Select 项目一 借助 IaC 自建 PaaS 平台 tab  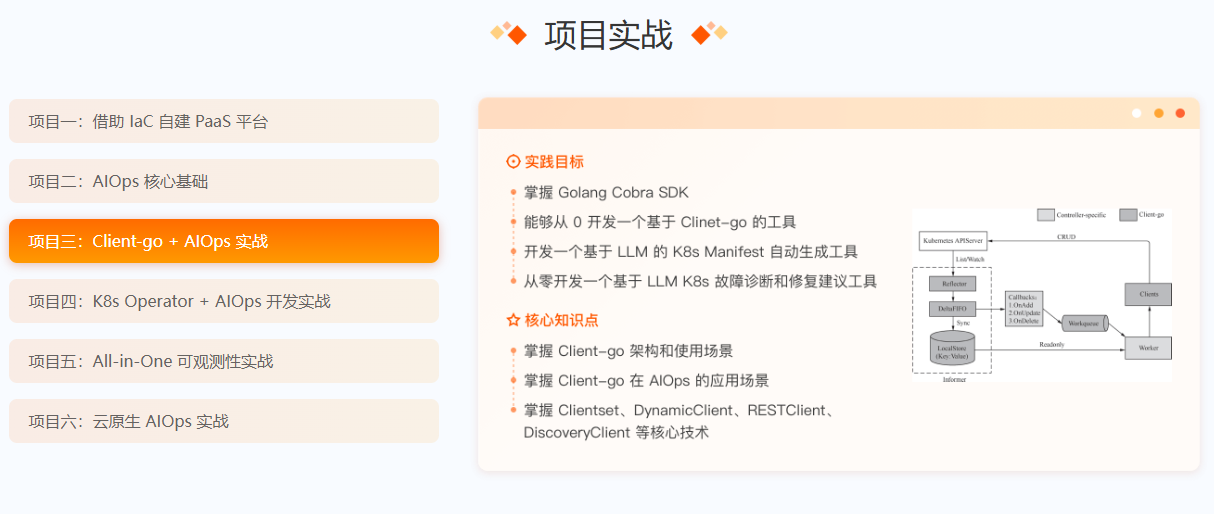pyautogui.click(x=224, y=121)
